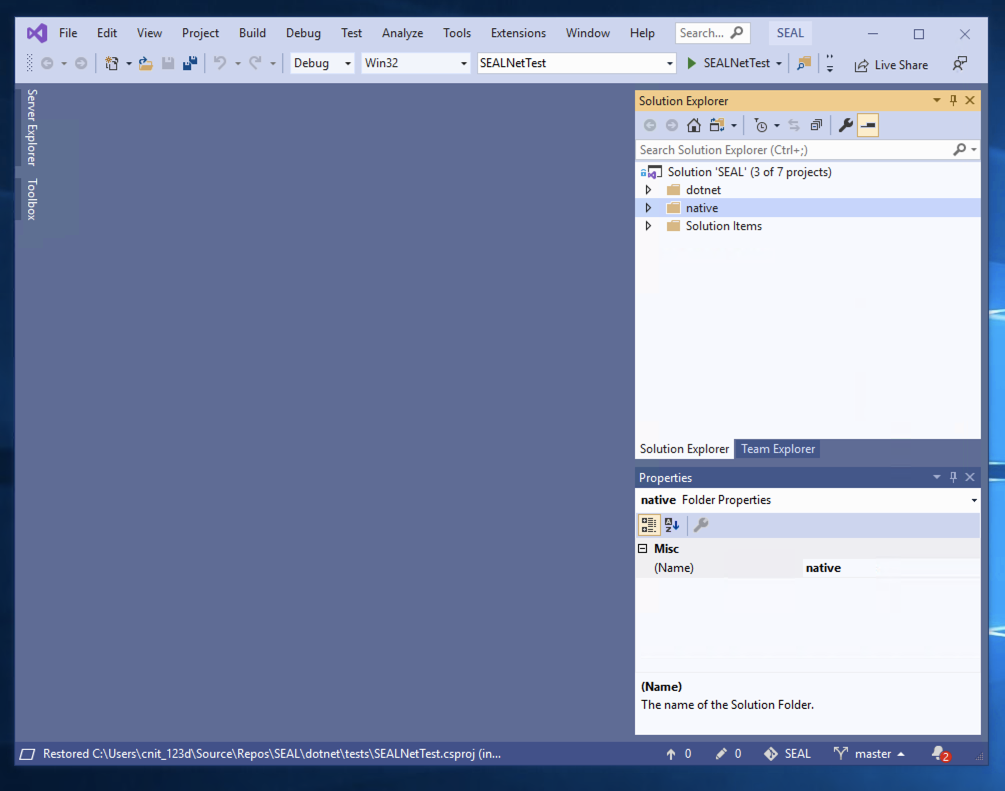Viewport: 1005px width, 791px height.
Task: Open the native Folder Properties object dropdown
Action: pos(974,500)
